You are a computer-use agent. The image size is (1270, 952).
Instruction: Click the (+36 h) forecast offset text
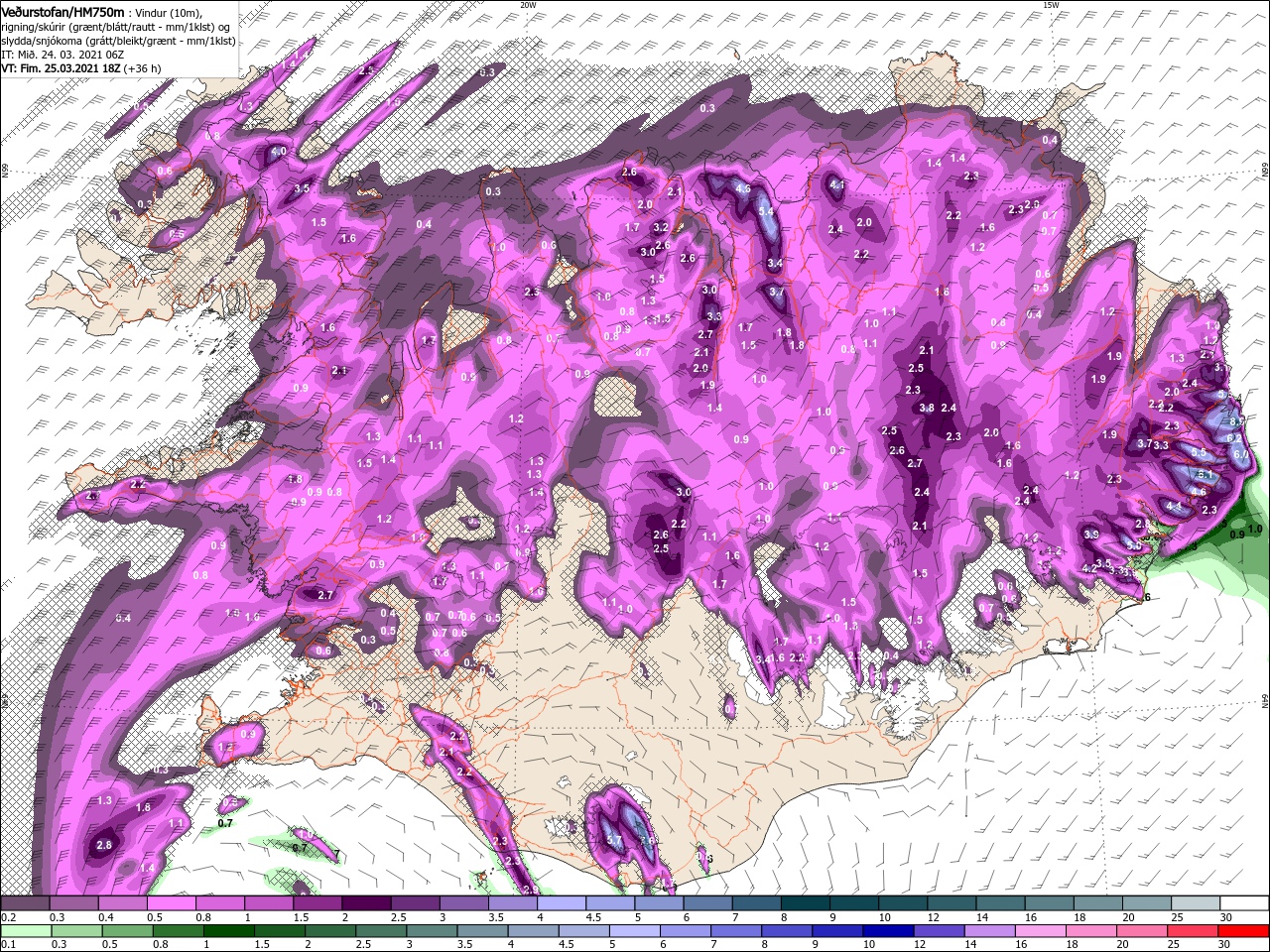pyautogui.click(x=143, y=68)
